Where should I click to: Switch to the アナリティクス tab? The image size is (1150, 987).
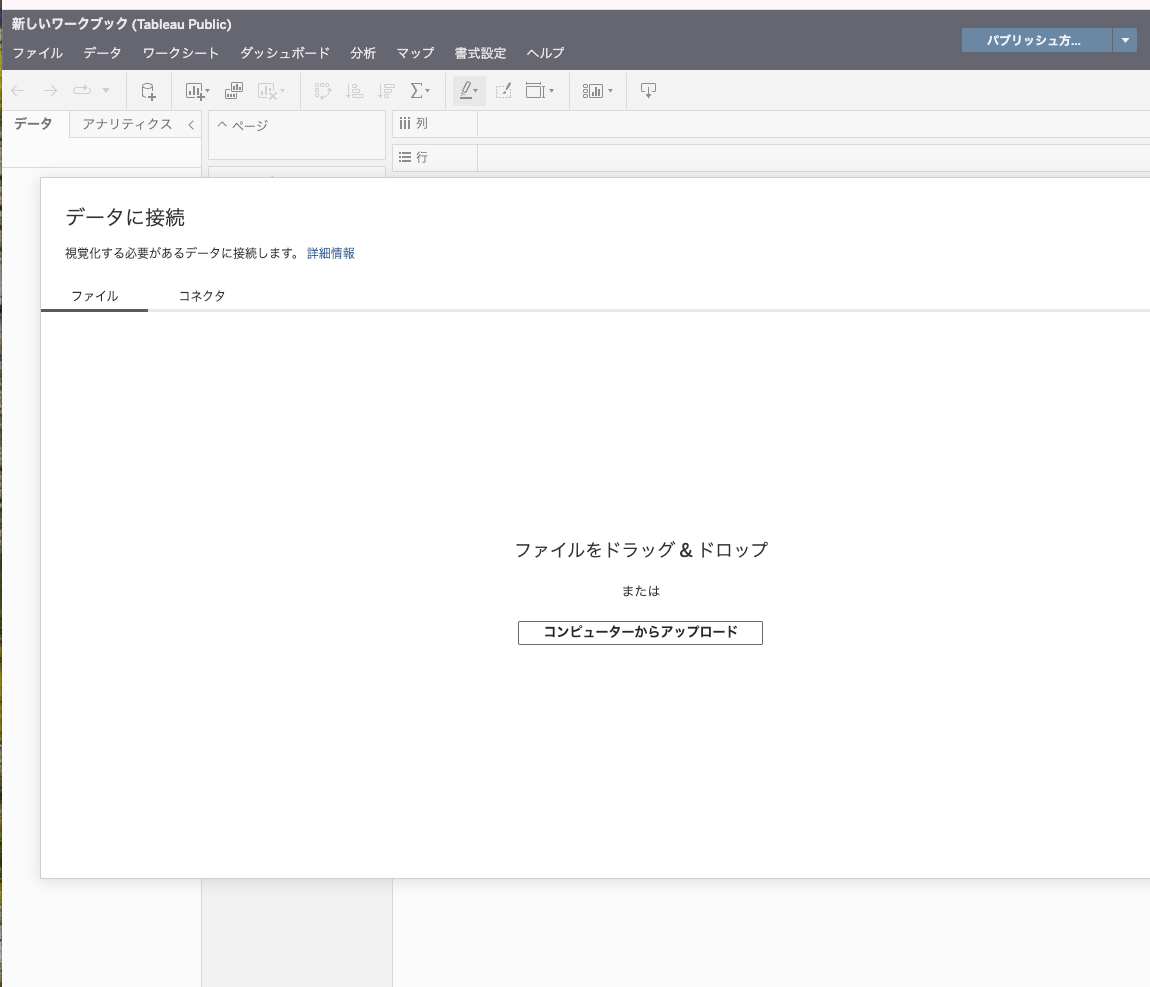[127, 124]
